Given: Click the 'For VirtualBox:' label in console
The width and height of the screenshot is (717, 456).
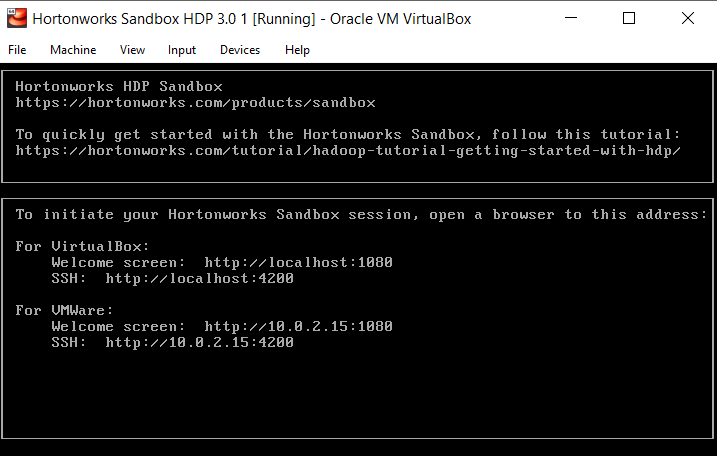Looking at the screenshot, I should [x=82, y=247].
